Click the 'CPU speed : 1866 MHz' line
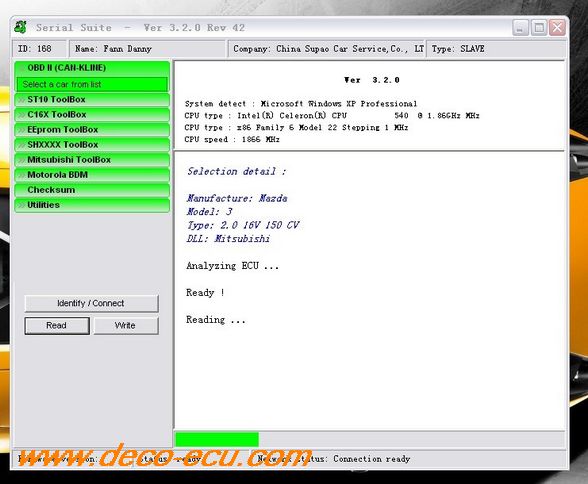 pyautogui.click(x=232, y=139)
